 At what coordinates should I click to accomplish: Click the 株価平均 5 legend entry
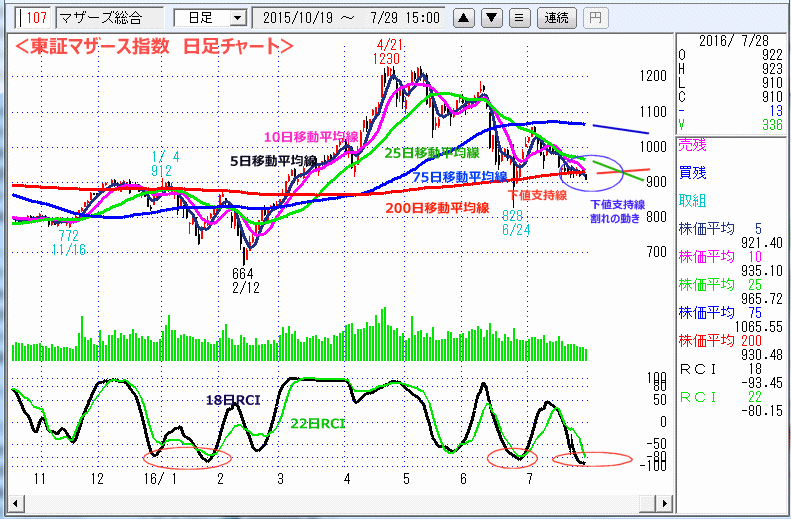tap(720, 229)
